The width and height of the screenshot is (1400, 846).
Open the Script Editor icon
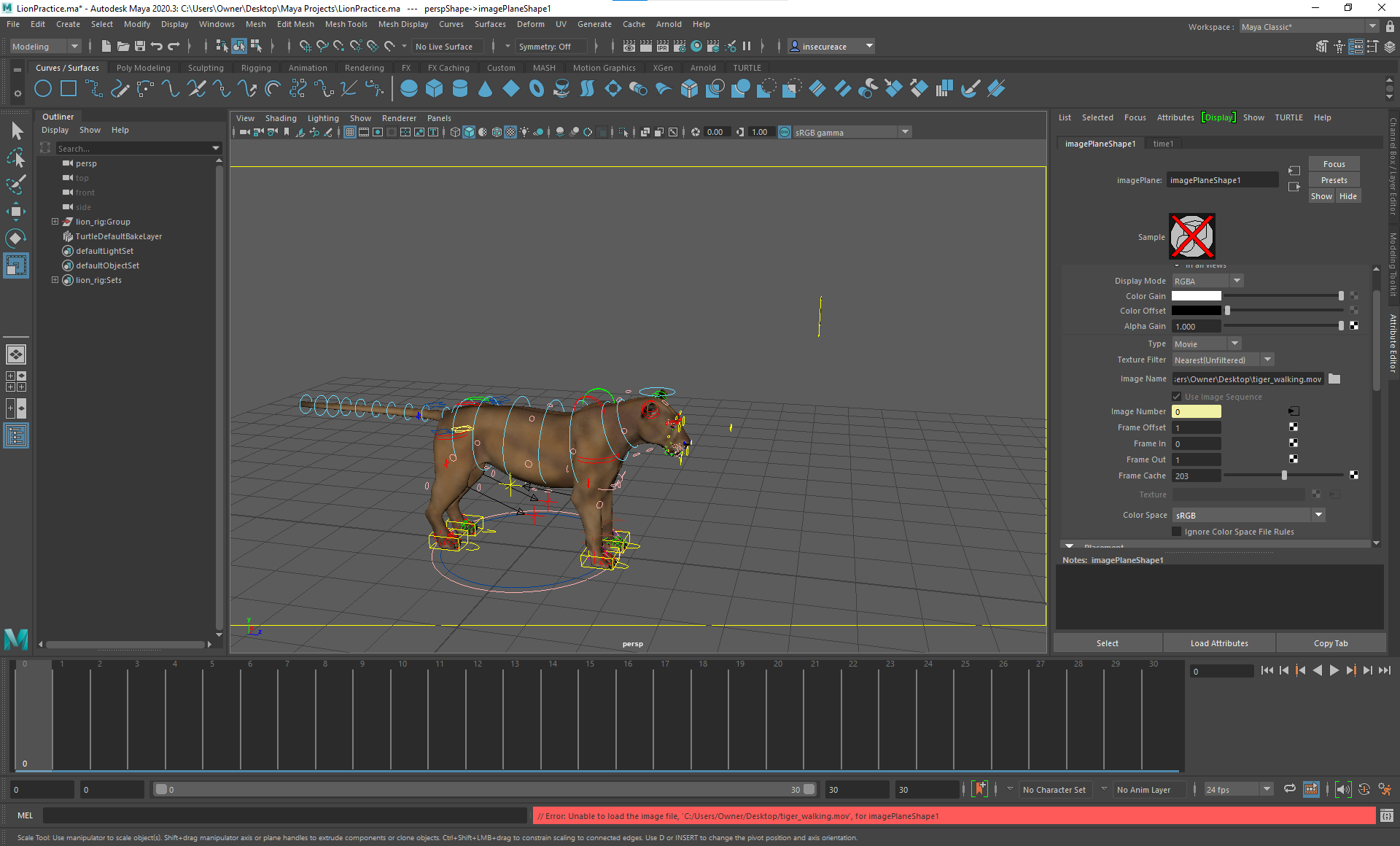(1386, 815)
